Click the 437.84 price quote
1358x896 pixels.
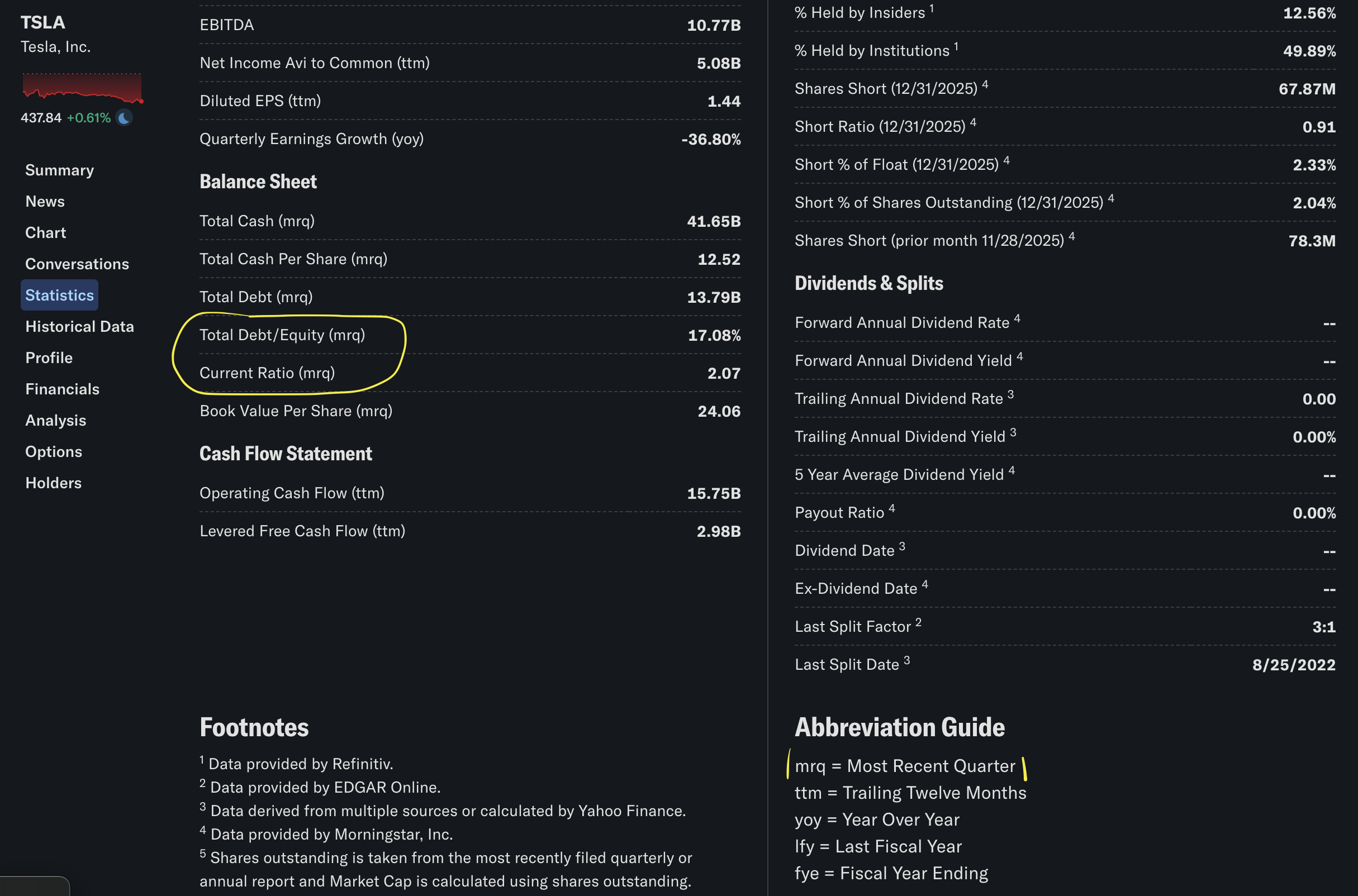tap(41, 118)
